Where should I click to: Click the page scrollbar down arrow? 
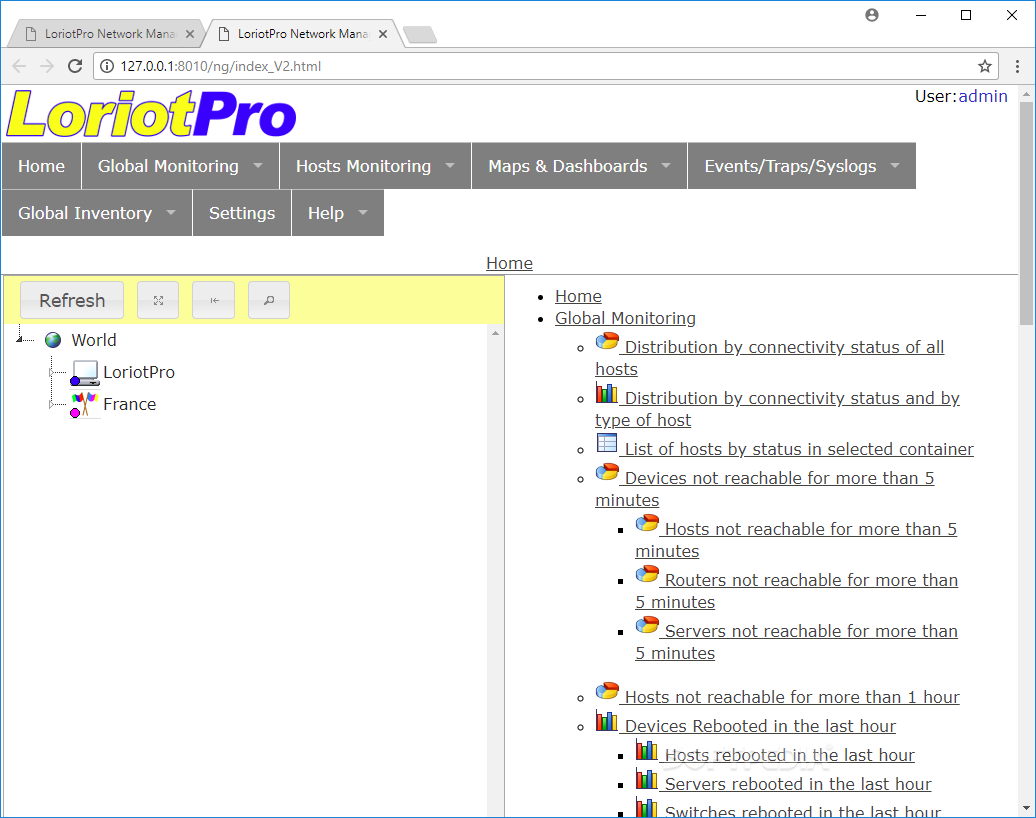(x=1026, y=808)
